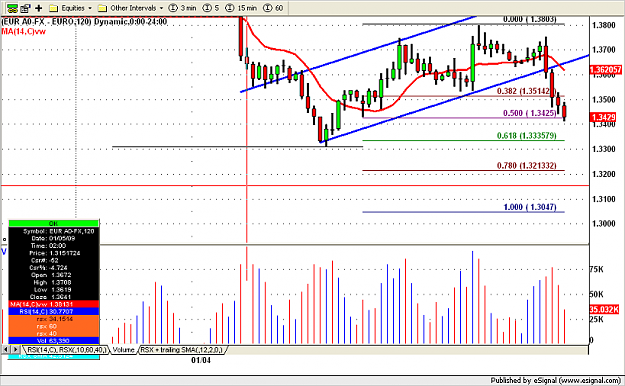625x386 pixels.
Task: Open the Other Intervals folder dropdown
Action: point(131,8)
